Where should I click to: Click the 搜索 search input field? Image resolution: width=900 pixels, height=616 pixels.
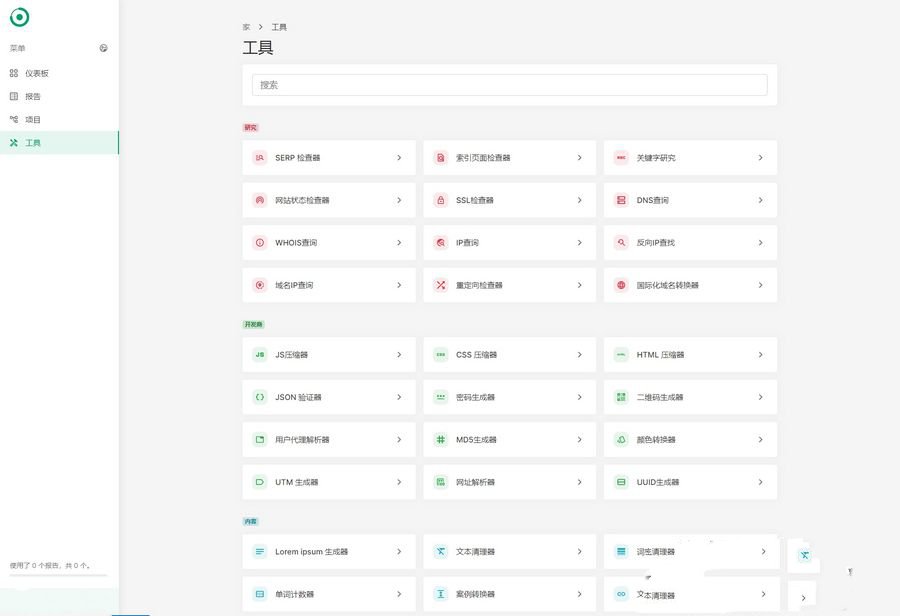click(509, 85)
